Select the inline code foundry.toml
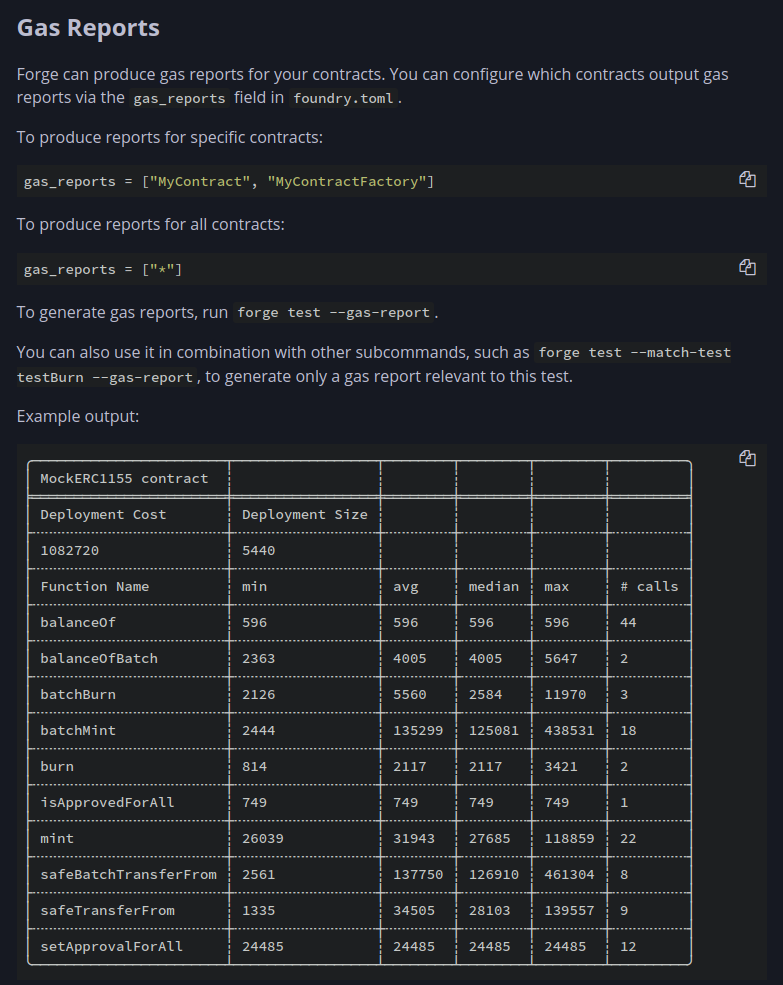783x985 pixels. [x=343, y=99]
